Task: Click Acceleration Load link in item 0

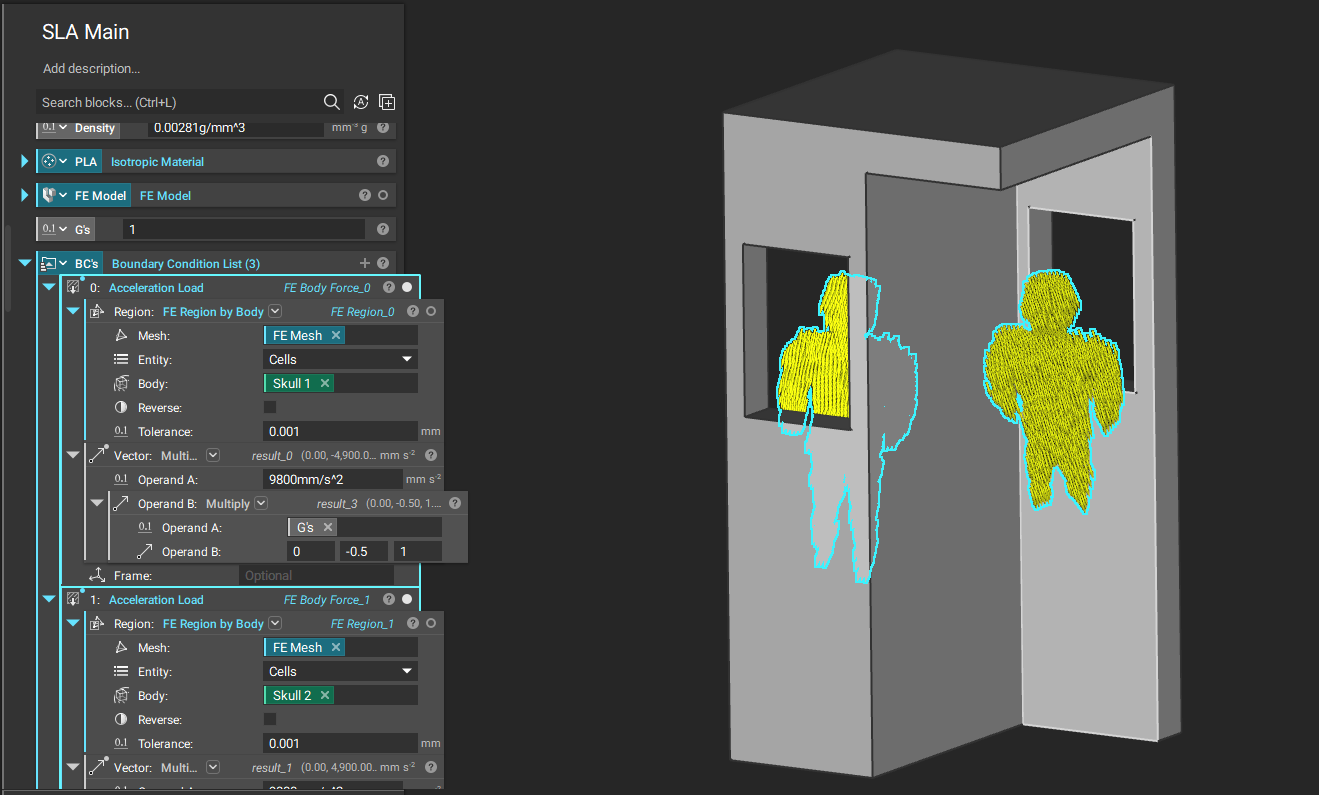Action: coord(156,288)
